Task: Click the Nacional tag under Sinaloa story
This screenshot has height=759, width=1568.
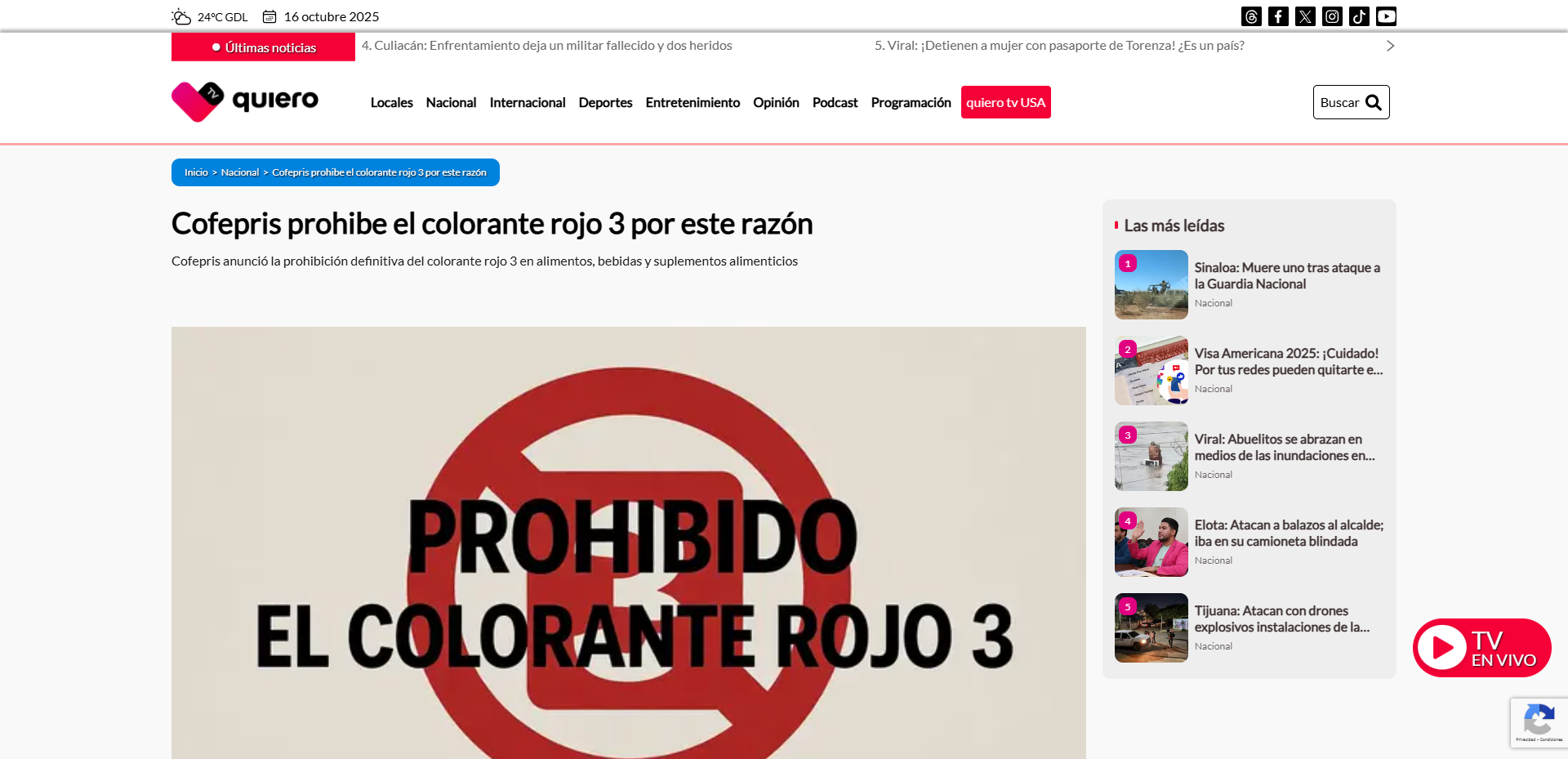Action: (x=1214, y=303)
